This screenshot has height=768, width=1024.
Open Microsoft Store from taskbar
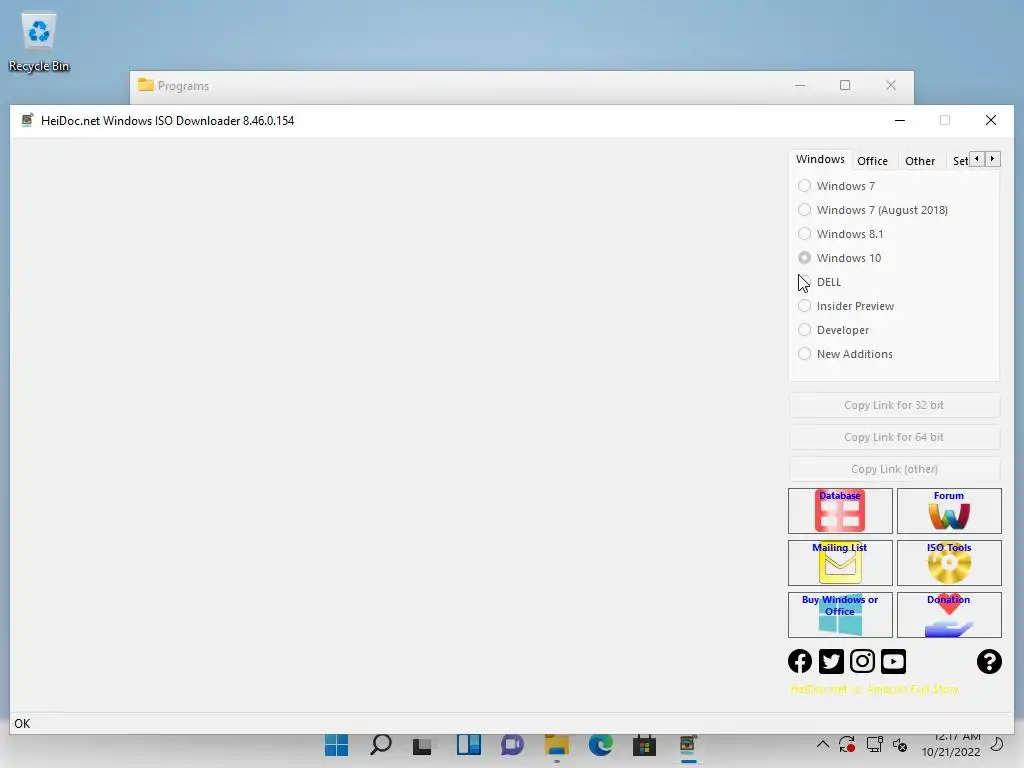(x=644, y=745)
